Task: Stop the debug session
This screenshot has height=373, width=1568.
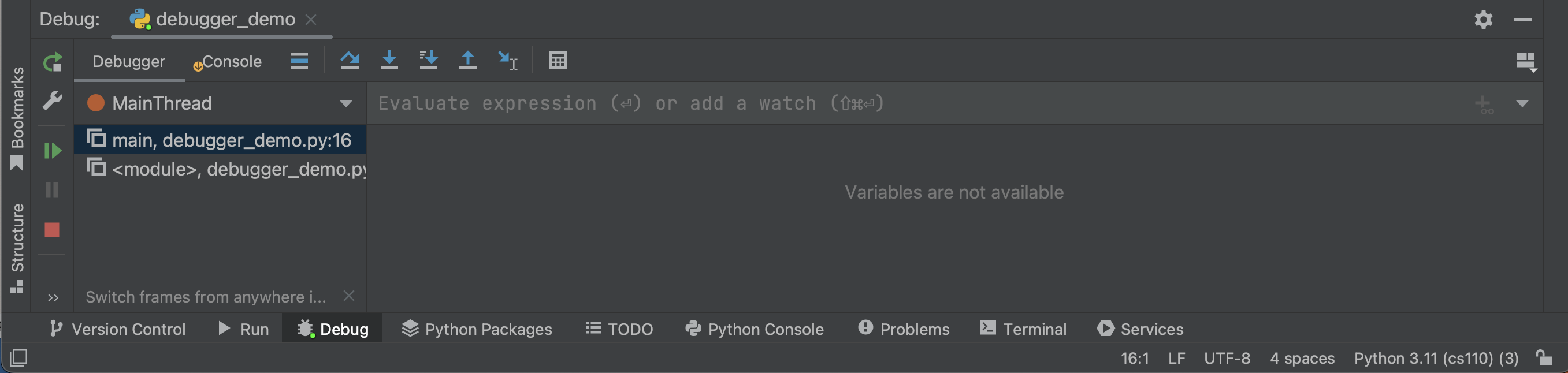Action: (x=53, y=229)
